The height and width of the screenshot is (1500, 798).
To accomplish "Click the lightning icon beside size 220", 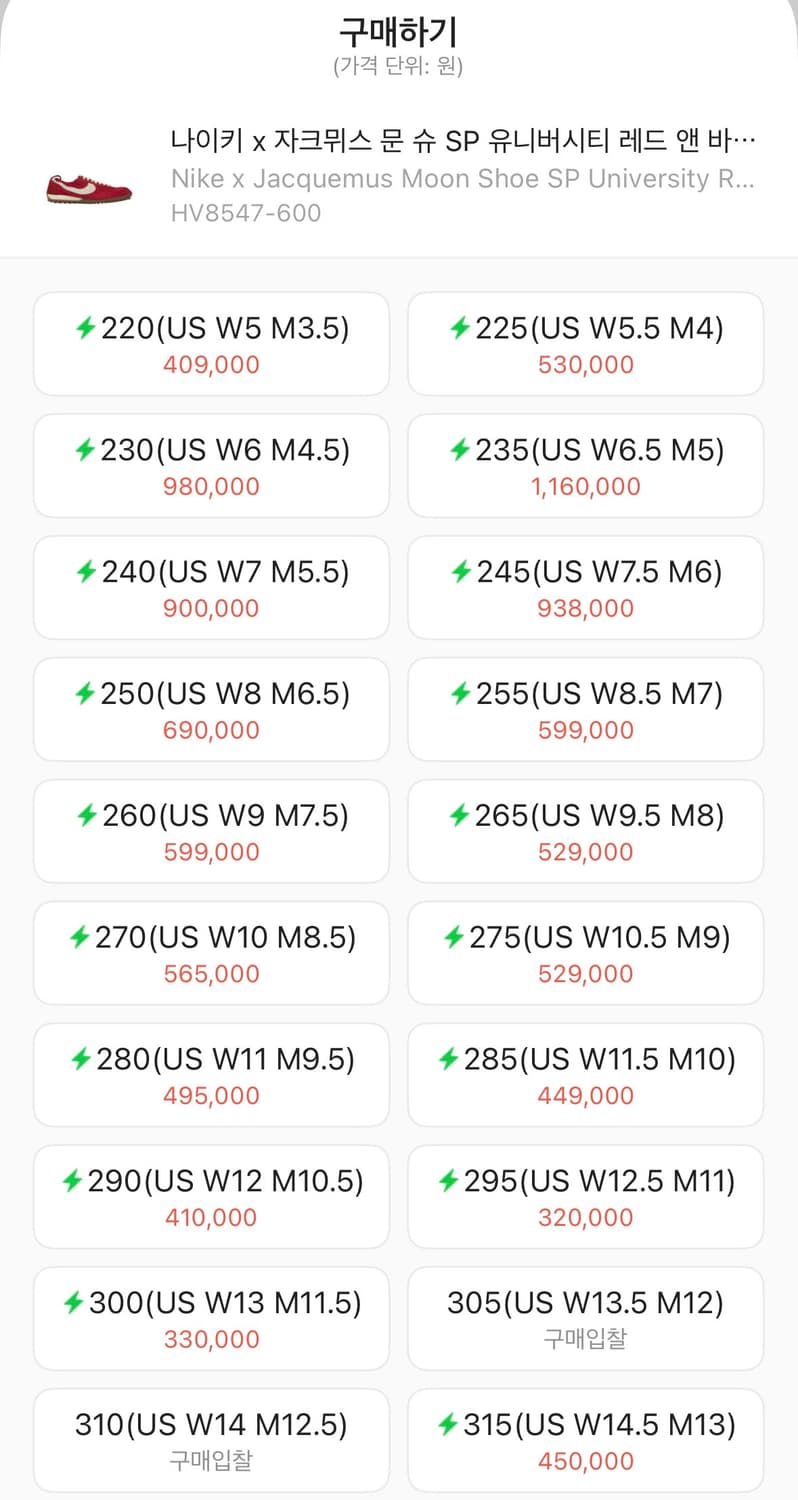I will coord(86,328).
